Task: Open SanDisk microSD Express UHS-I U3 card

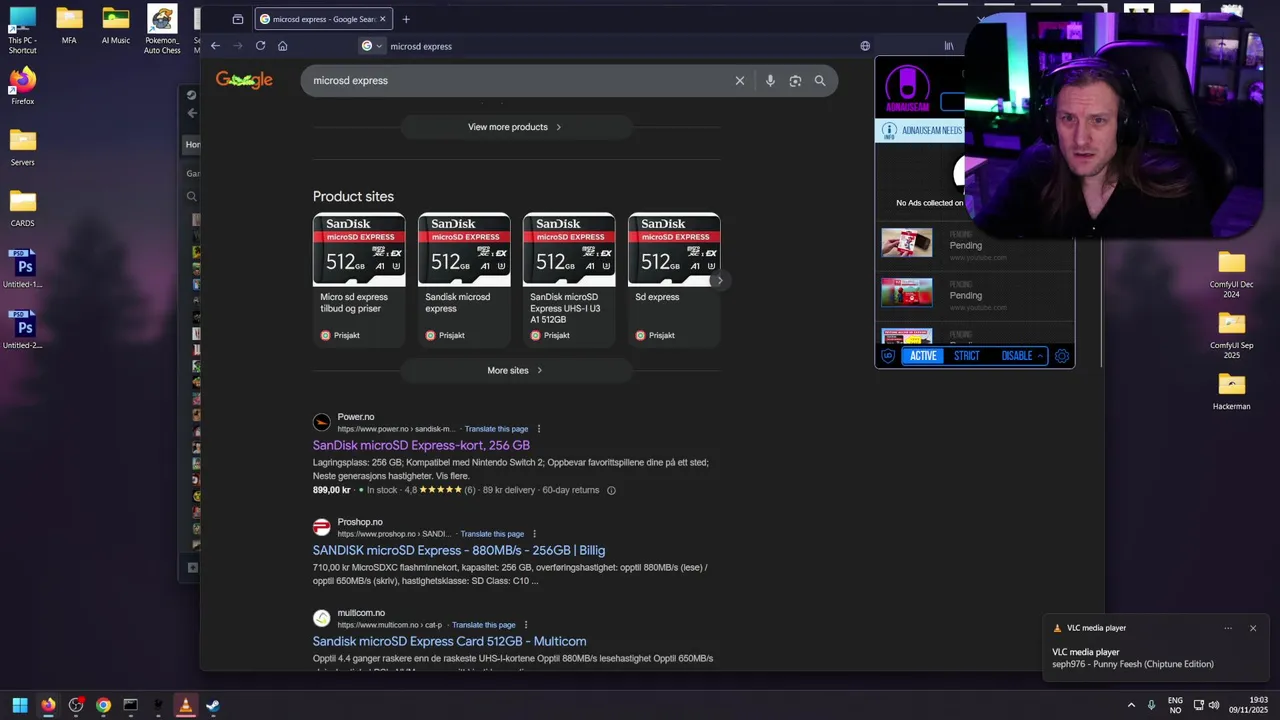Action: (569, 279)
